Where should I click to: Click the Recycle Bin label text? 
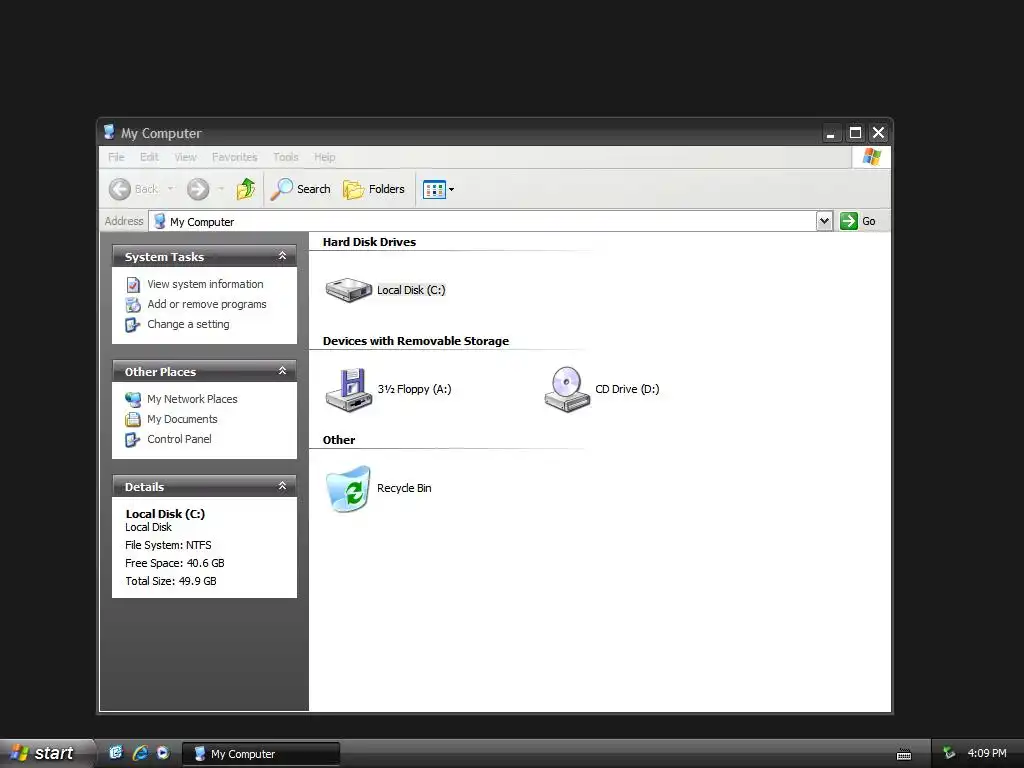[404, 488]
